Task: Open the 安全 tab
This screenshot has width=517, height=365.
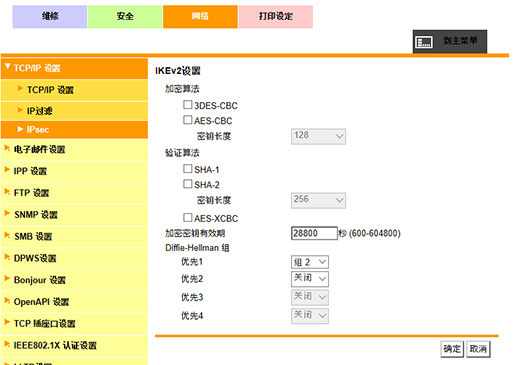Action: pyautogui.click(x=125, y=16)
